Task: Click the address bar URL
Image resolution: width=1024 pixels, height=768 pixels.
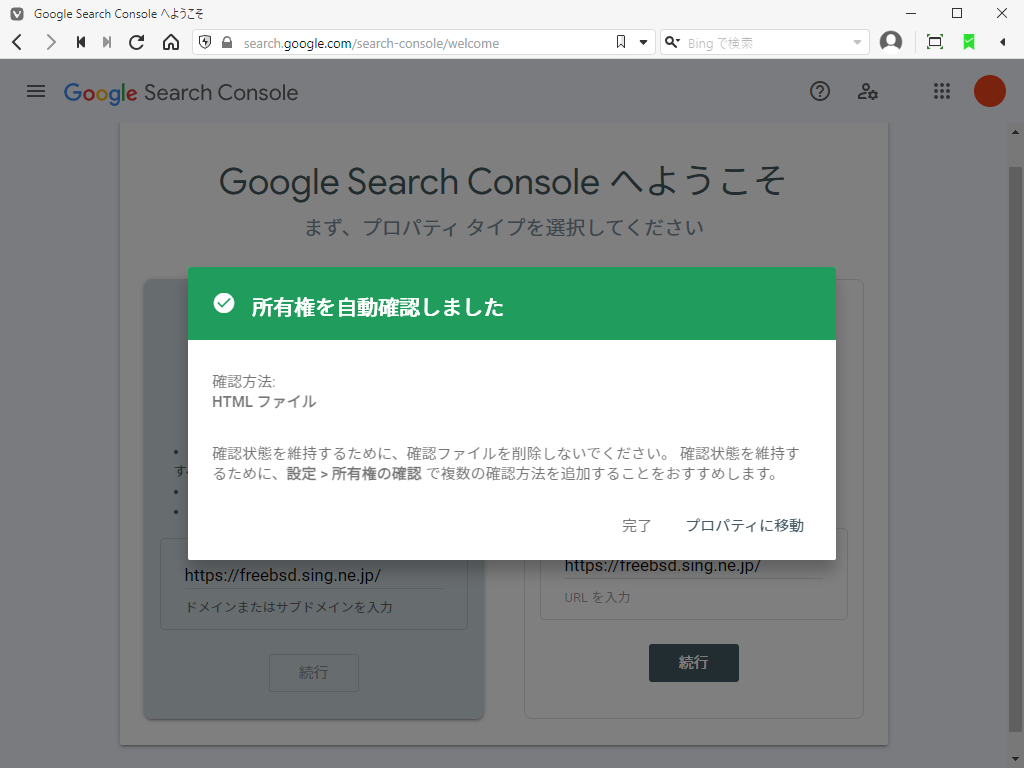Action: tap(371, 43)
